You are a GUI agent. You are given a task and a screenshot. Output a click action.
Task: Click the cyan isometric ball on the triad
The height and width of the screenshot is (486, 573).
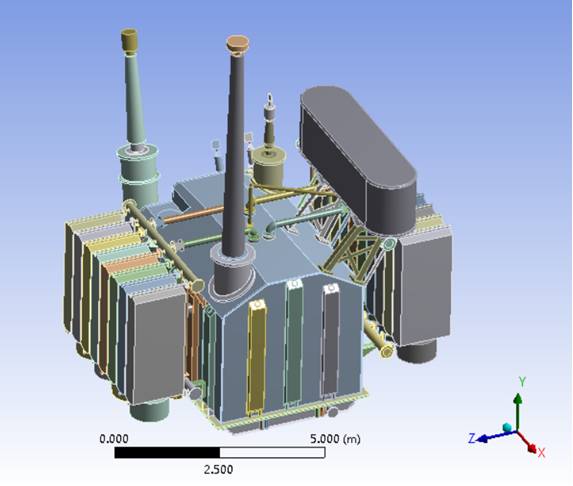tap(507, 428)
